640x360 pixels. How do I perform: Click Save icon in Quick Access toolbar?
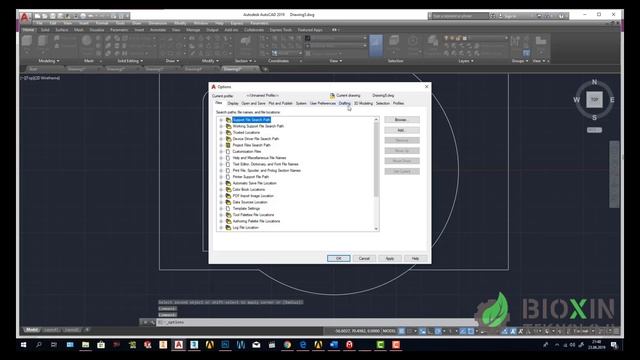point(53,16)
